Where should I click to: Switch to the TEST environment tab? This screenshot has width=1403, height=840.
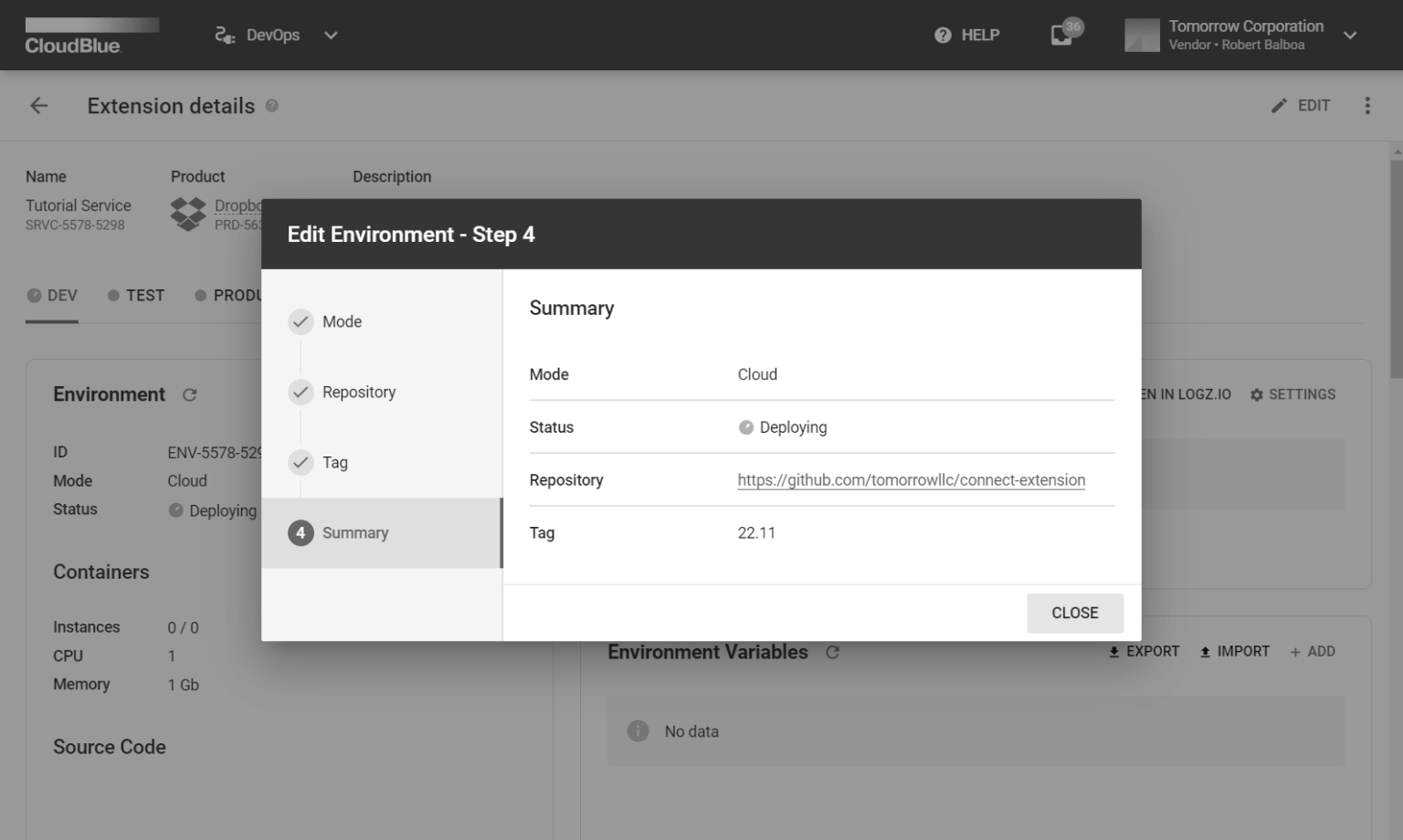136,296
